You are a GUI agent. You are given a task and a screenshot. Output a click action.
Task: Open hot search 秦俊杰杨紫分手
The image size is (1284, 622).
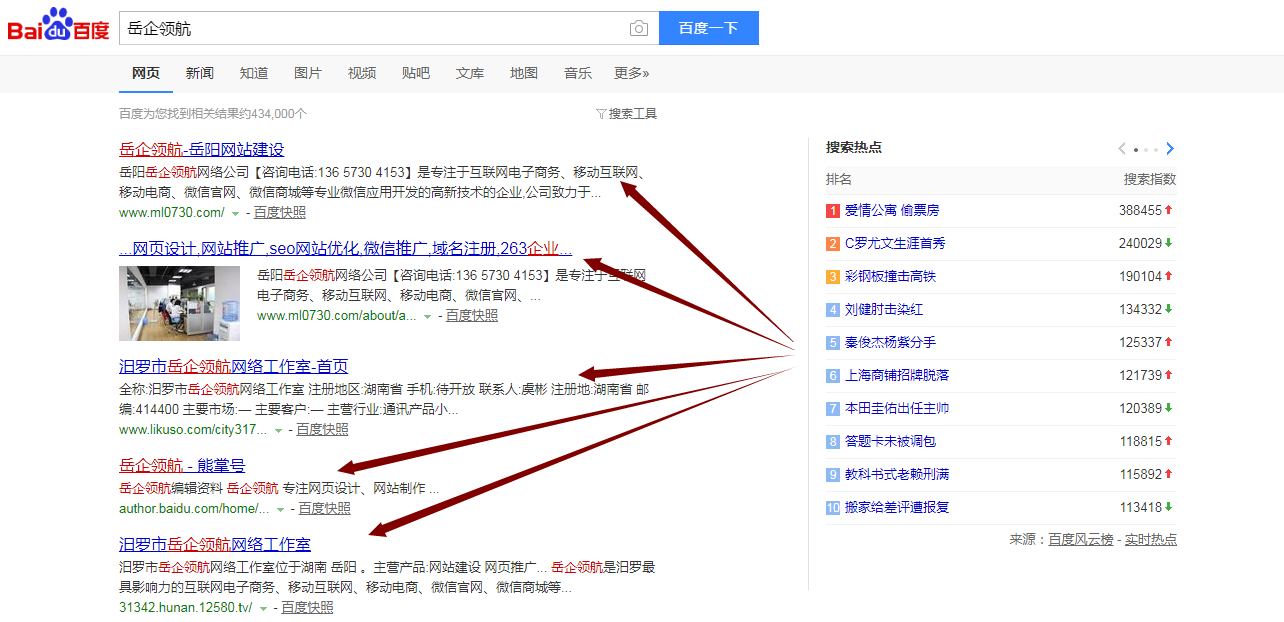[891, 343]
